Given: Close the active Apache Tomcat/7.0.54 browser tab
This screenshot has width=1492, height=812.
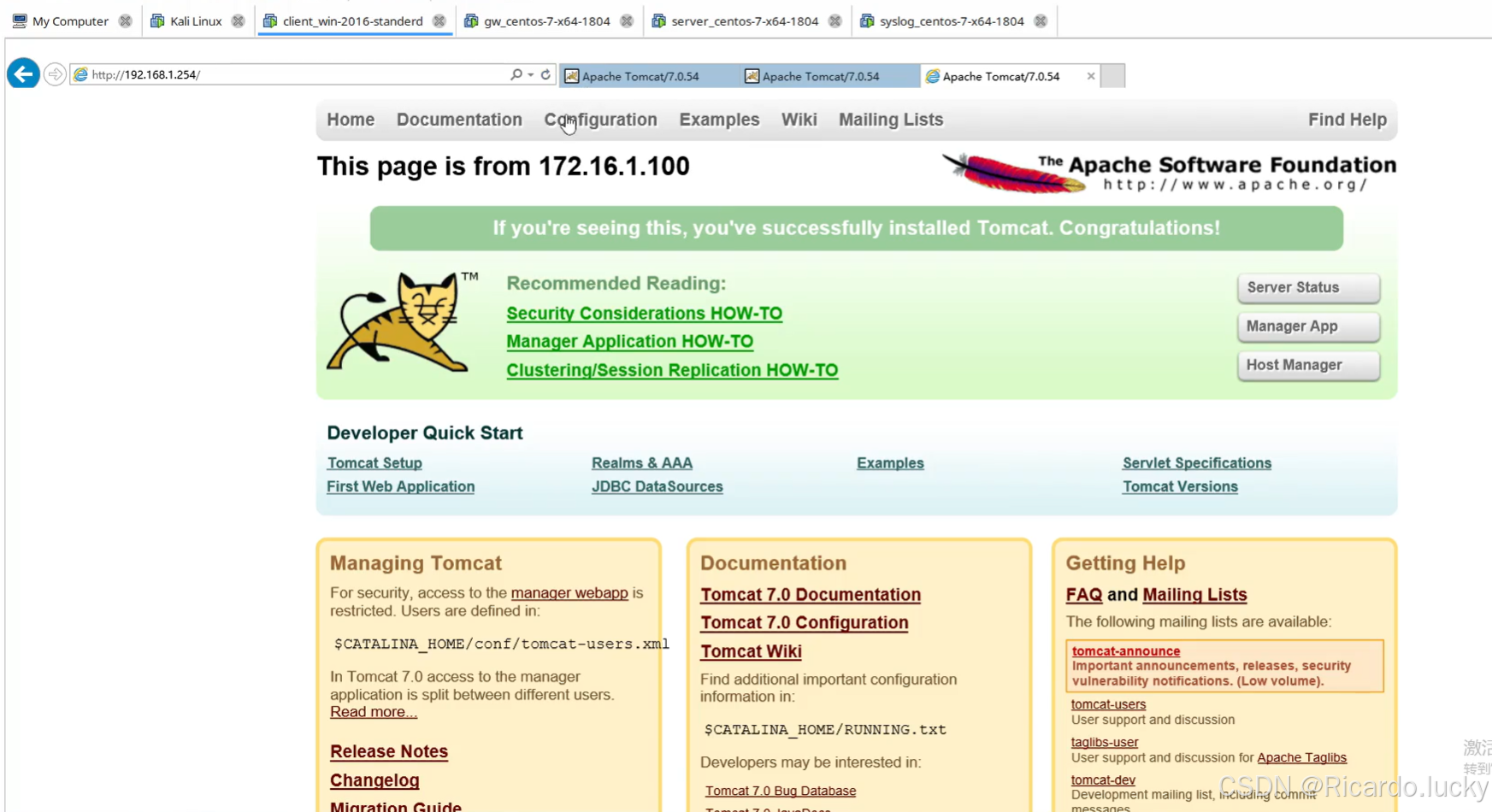Looking at the screenshot, I should 1091,76.
